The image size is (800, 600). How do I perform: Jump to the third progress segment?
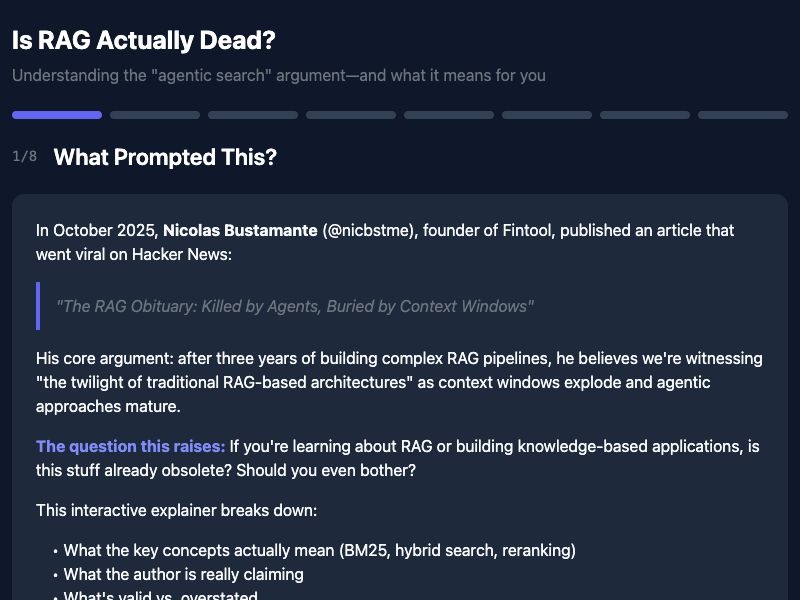tap(252, 115)
